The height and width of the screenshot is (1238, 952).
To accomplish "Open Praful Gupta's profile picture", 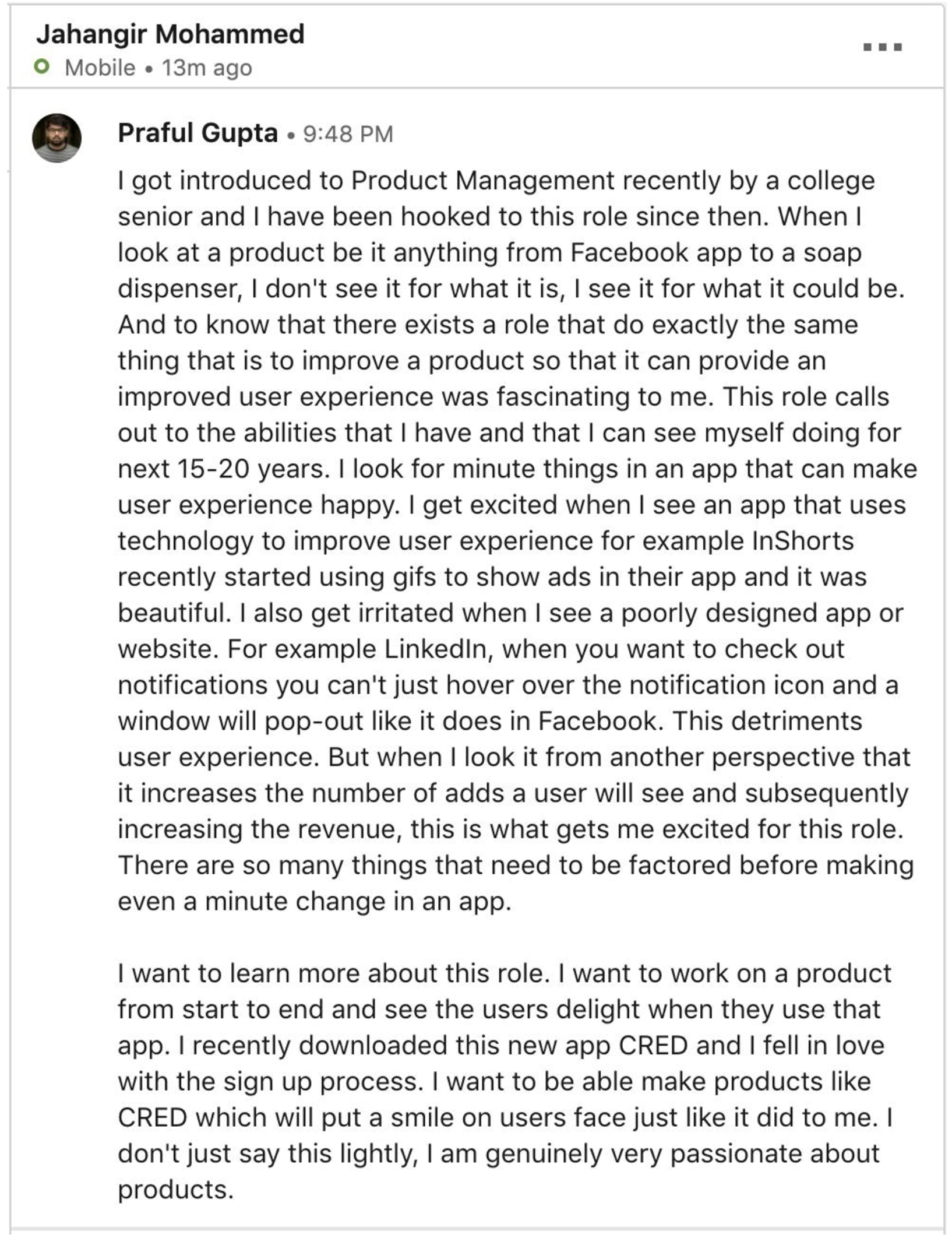I will tap(57, 138).
